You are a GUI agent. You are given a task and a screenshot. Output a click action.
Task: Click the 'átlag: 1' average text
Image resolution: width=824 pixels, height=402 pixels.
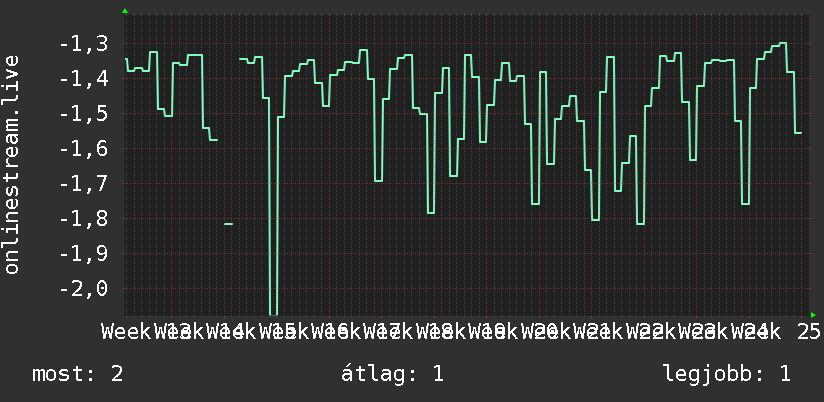392,374
